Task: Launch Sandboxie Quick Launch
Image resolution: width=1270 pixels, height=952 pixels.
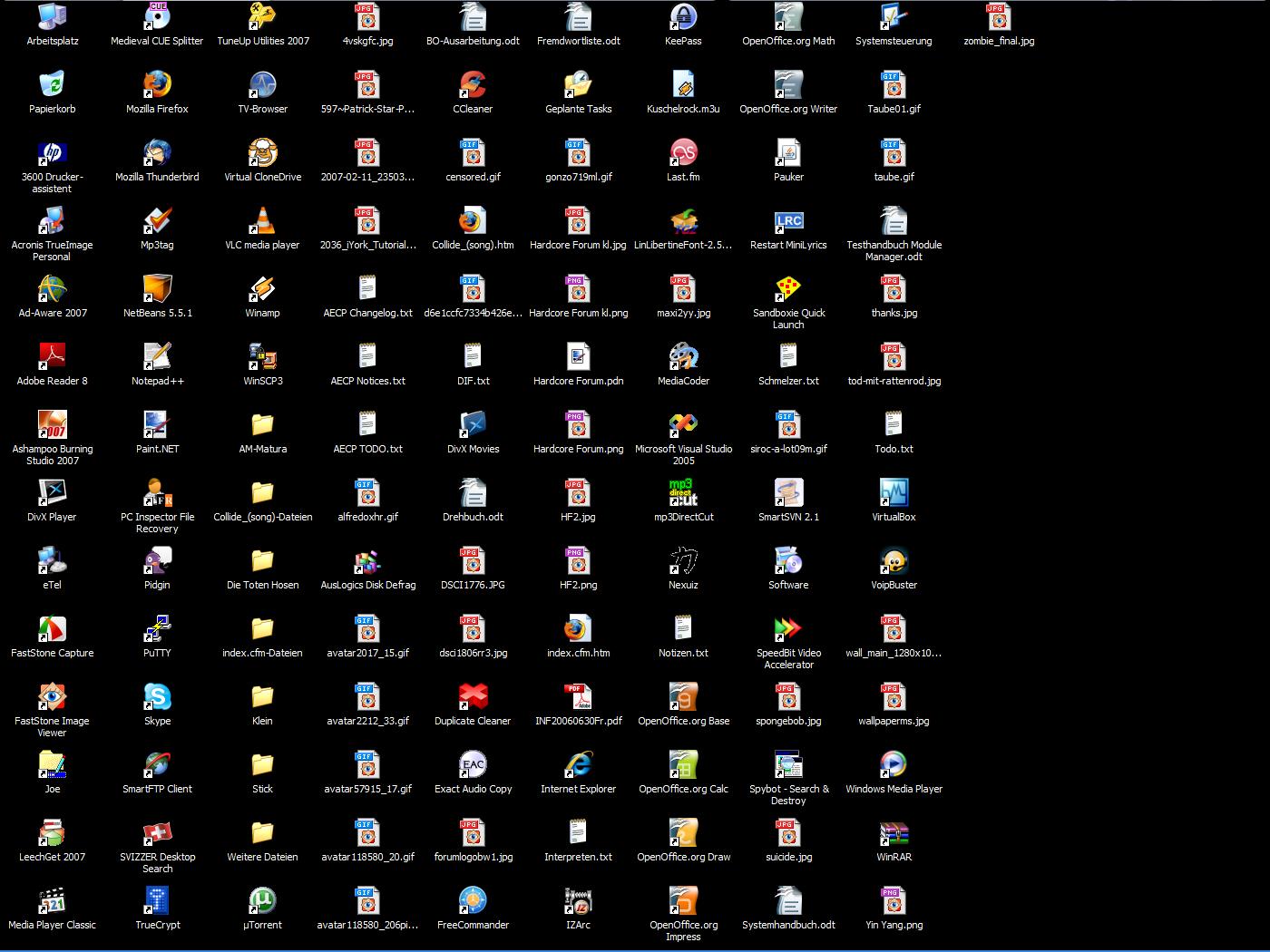Action: click(789, 288)
